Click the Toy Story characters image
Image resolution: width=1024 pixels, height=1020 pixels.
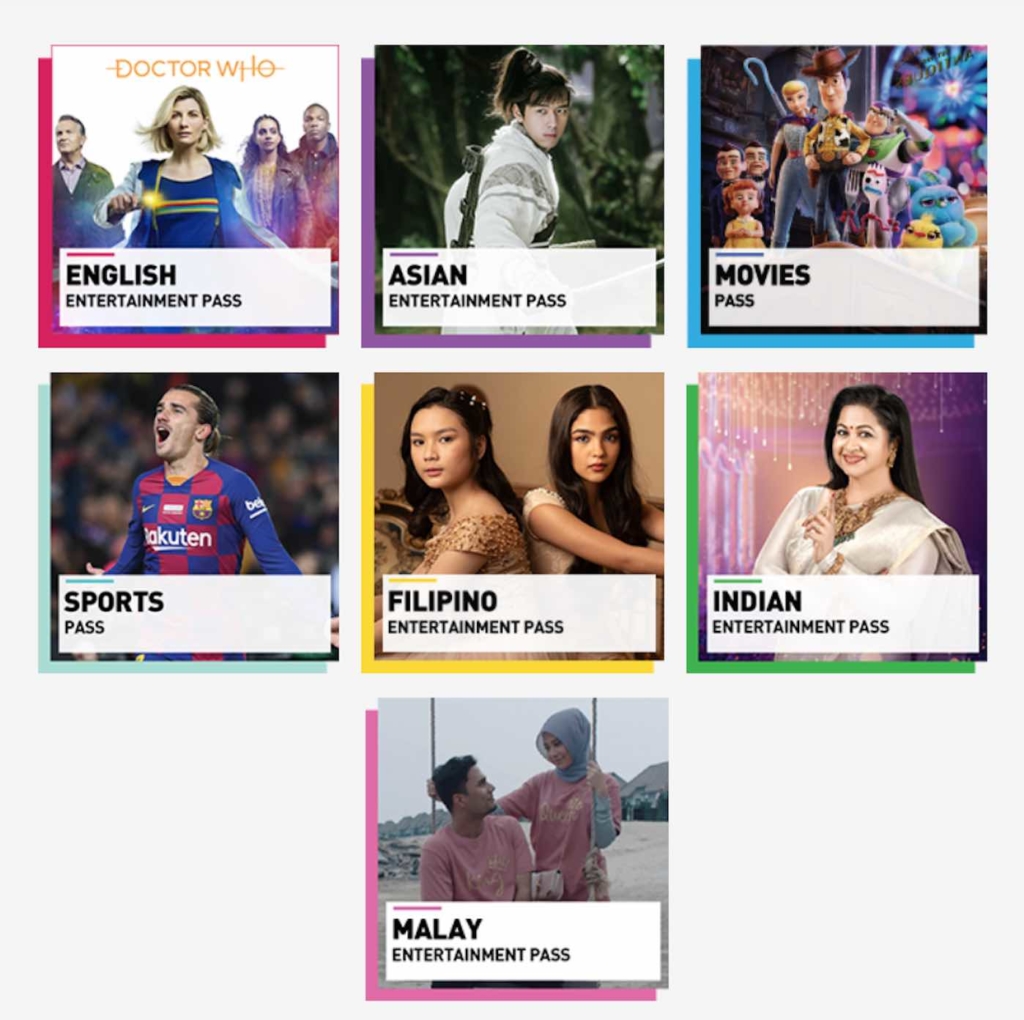pyautogui.click(x=844, y=147)
